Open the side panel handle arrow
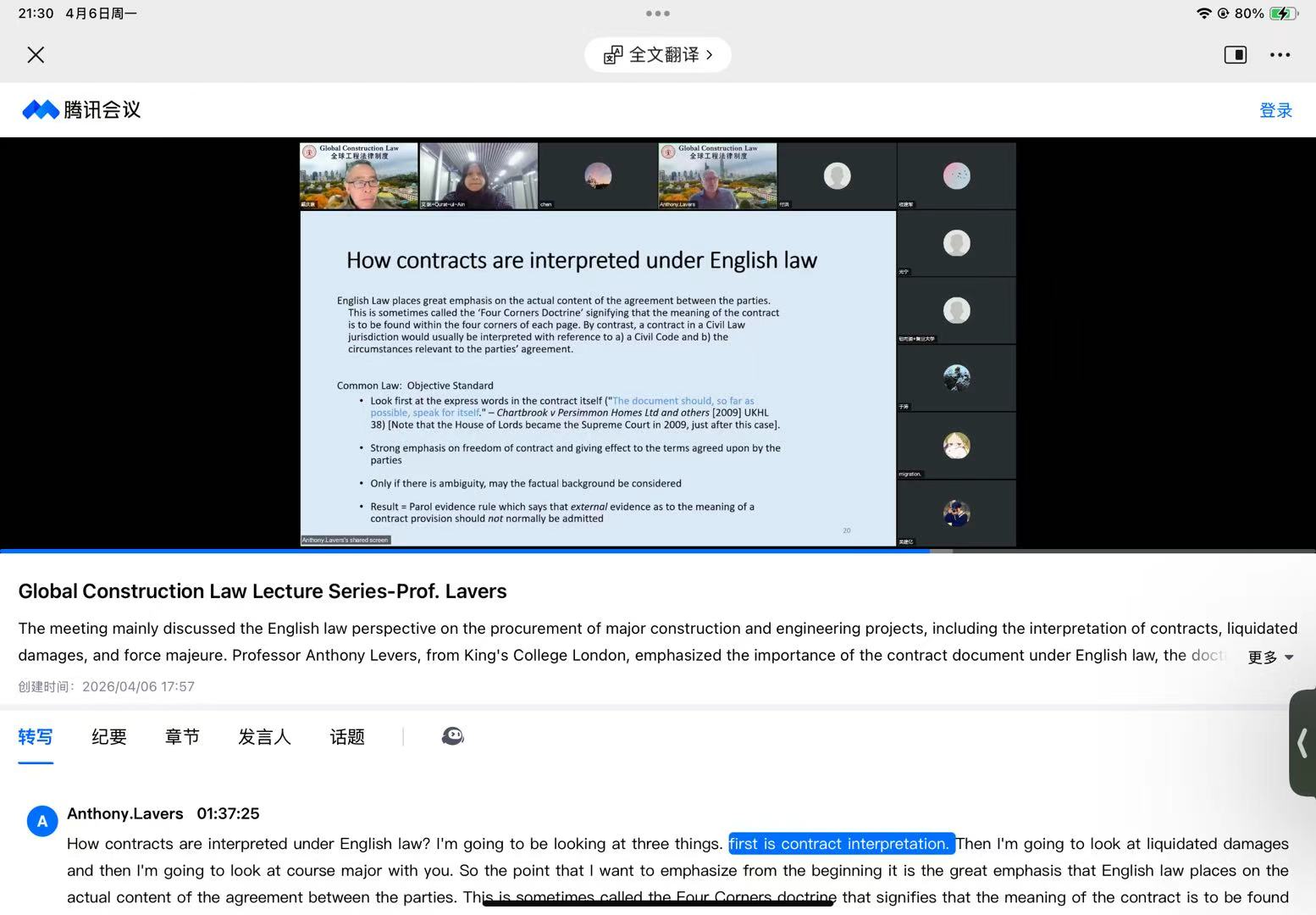Screen dimensions: 1316x915 point(1302,743)
